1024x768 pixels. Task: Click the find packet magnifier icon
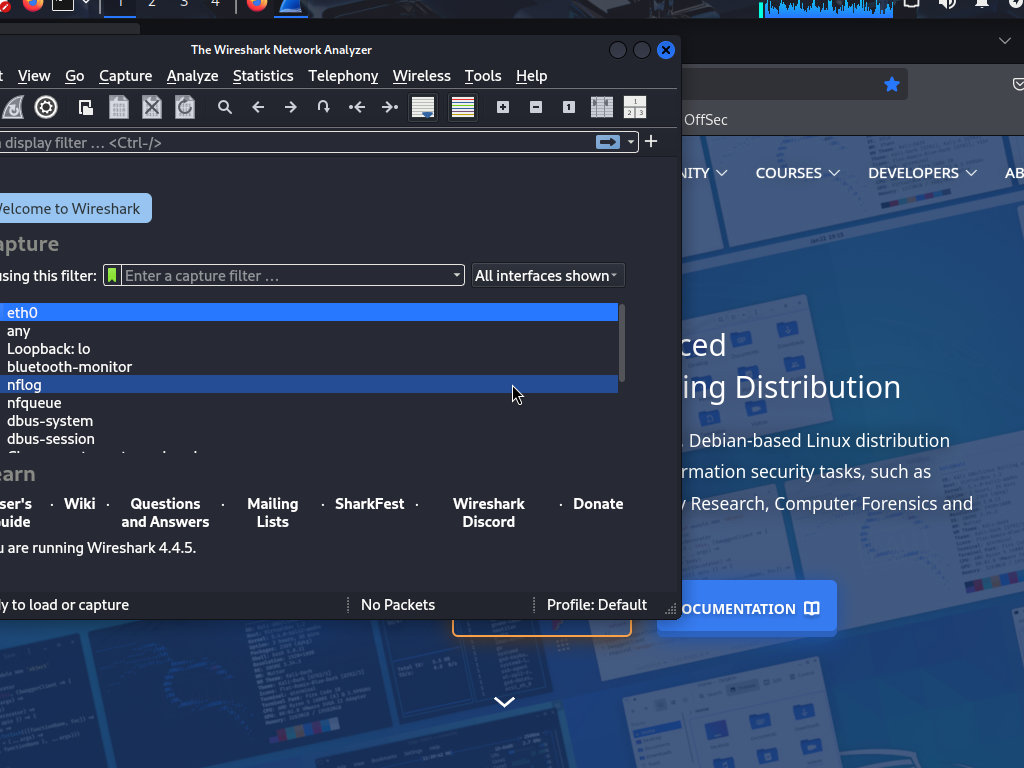225,108
